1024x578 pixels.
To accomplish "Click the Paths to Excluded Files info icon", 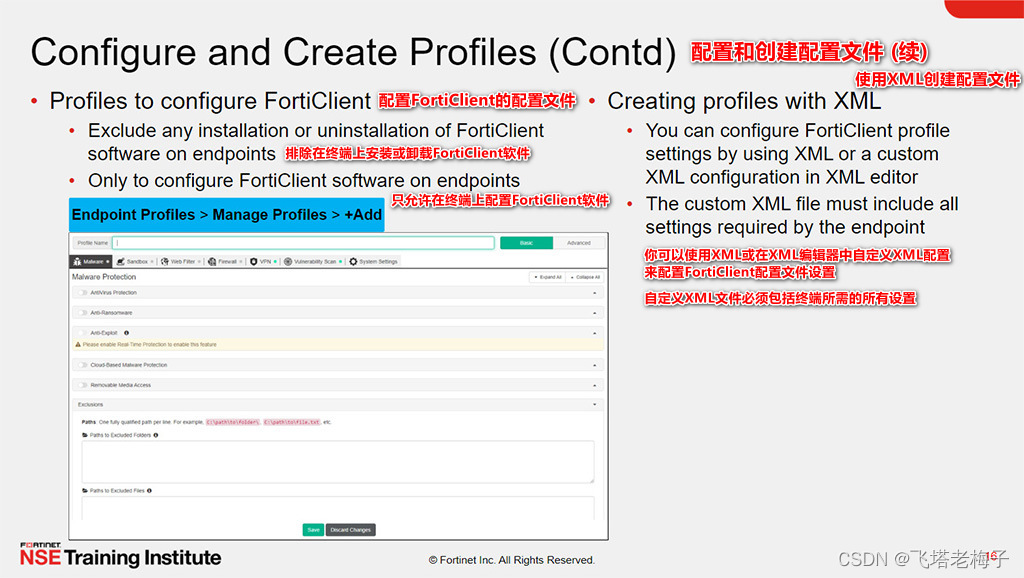I will (x=150, y=490).
